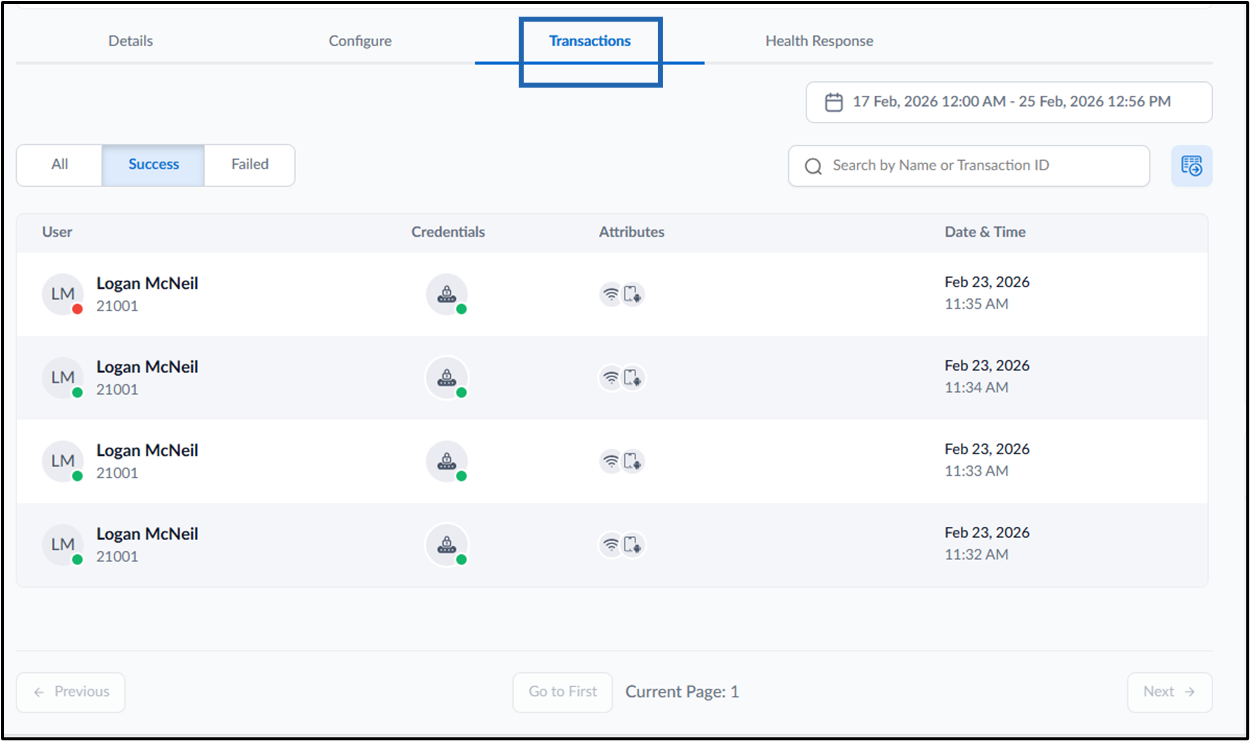Screen dimensions: 1250x741
Task: Select the Success filter
Action: coord(154,165)
